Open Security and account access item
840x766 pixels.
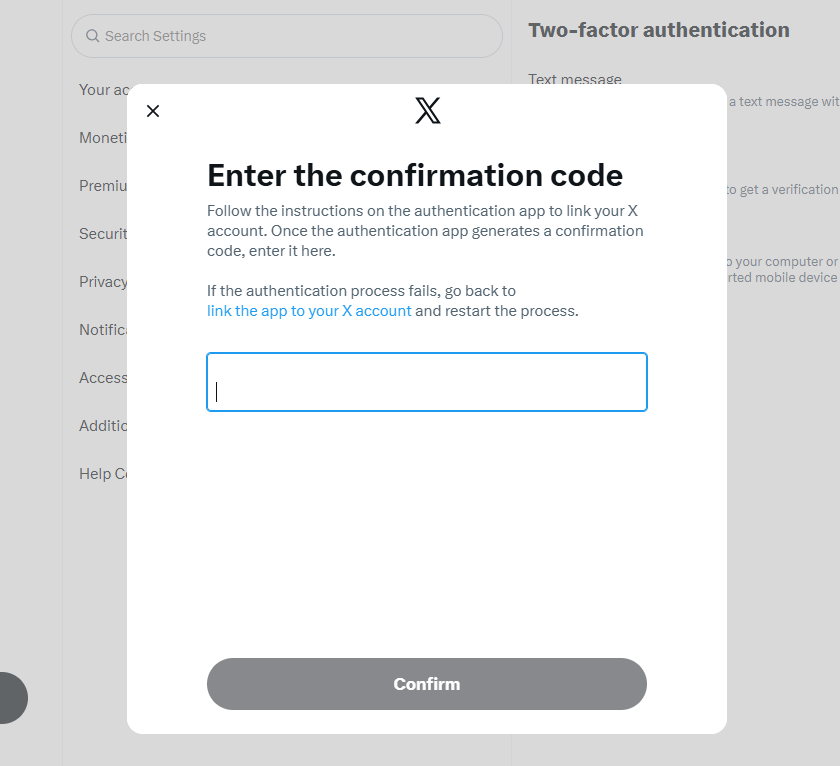103,234
